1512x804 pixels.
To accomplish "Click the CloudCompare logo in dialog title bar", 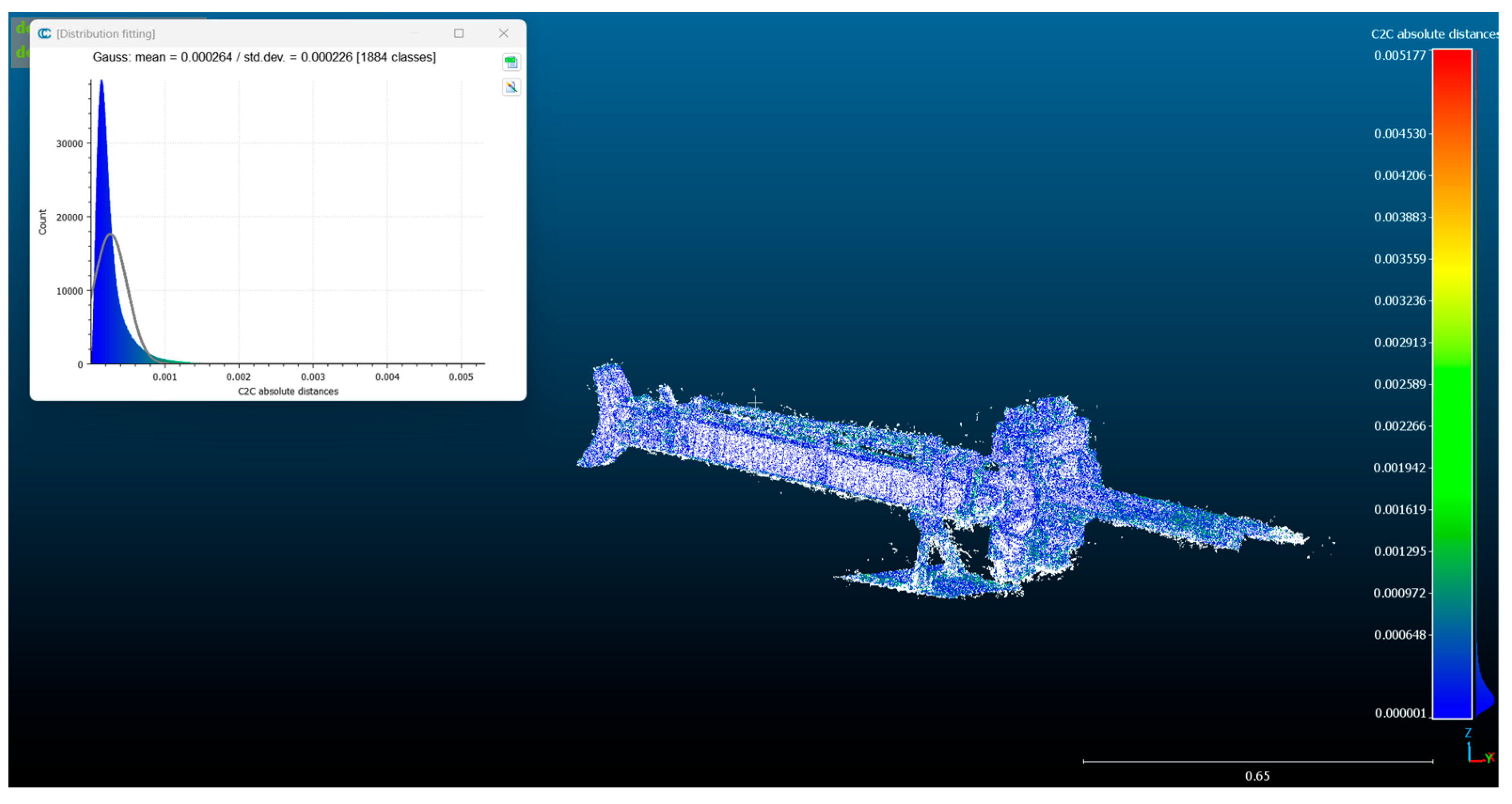I will [45, 33].
